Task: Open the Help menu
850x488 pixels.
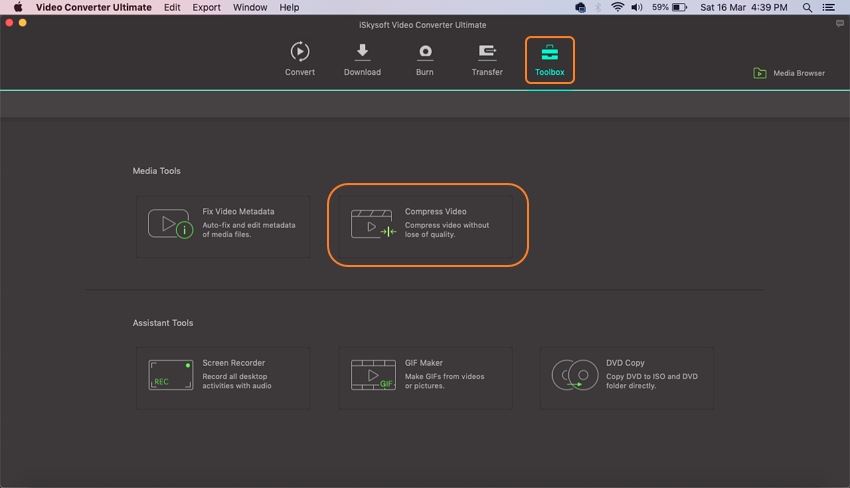Action: tap(289, 7)
